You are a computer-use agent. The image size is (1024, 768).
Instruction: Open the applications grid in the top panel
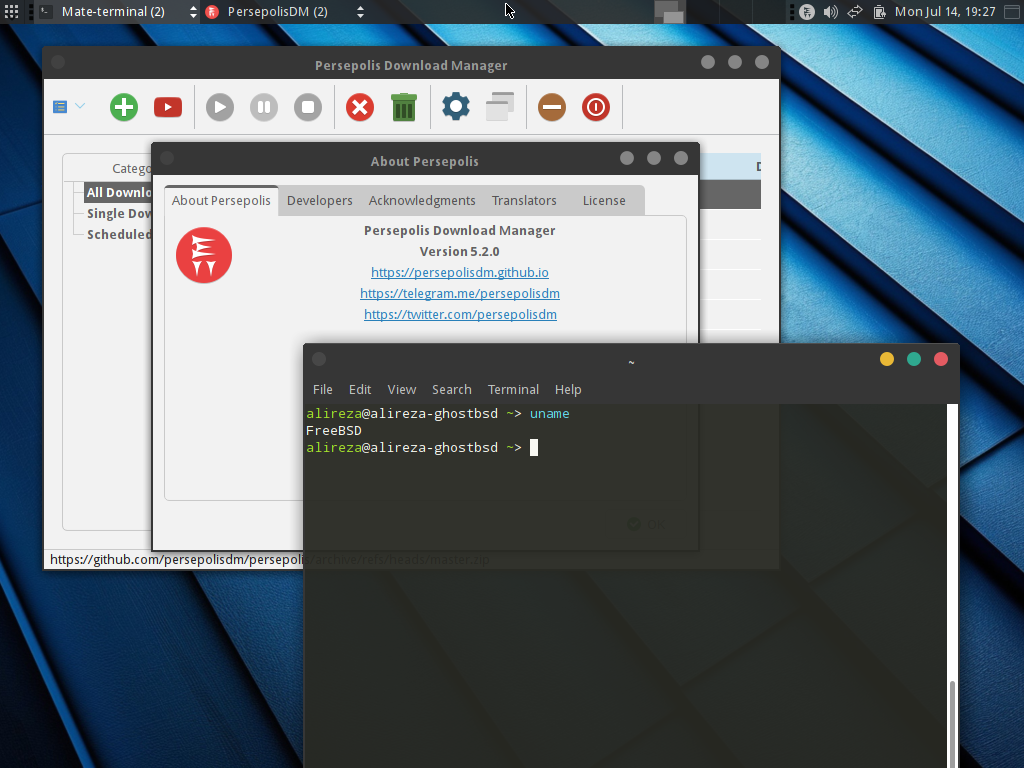[x=11, y=12]
